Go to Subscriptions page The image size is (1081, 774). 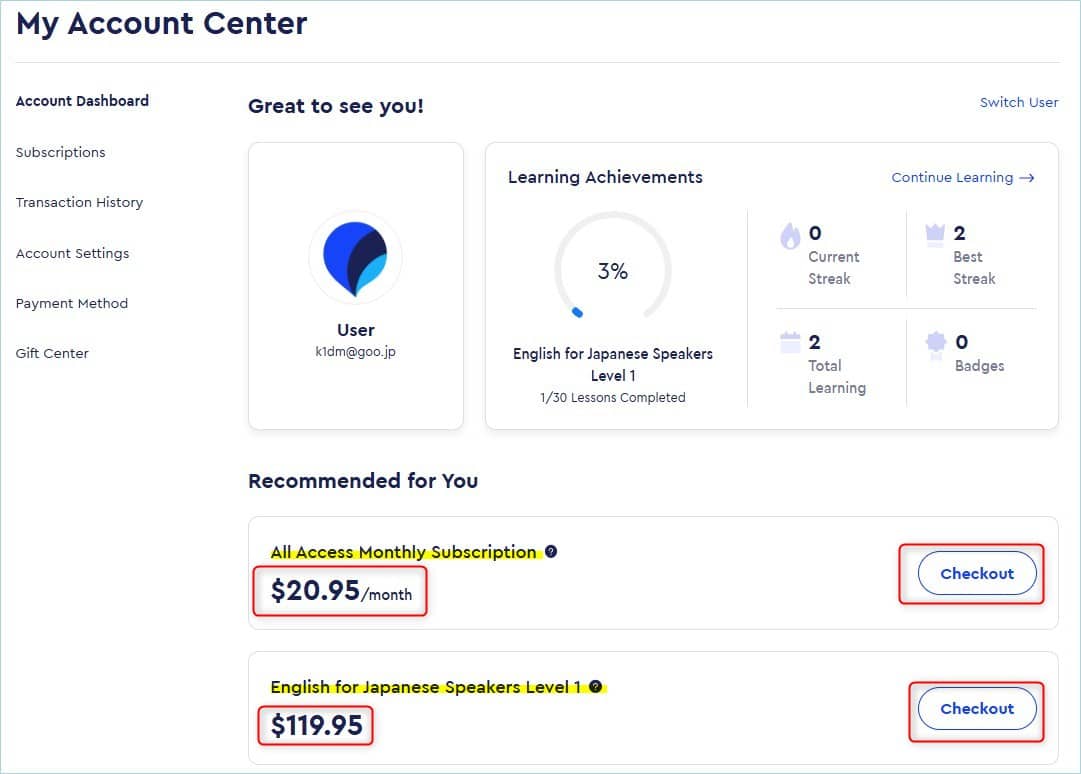(x=61, y=152)
